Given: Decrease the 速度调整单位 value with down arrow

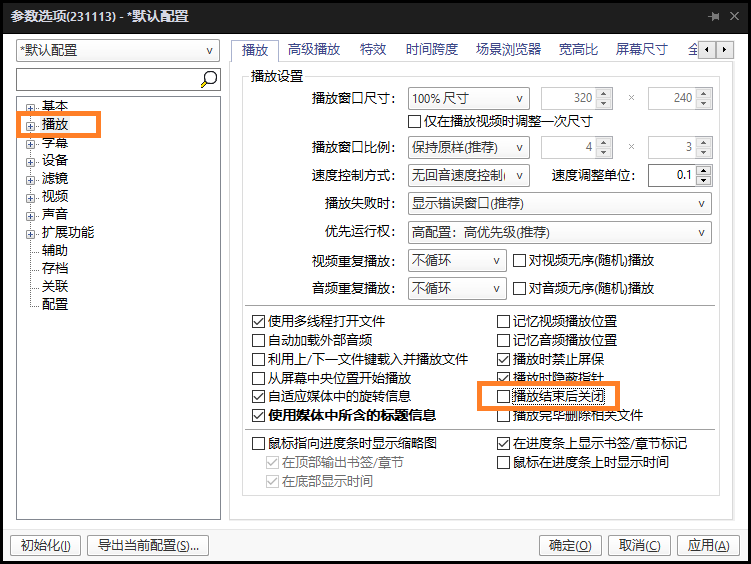Looking at the screenshot, I should click(x=704, y=181).
